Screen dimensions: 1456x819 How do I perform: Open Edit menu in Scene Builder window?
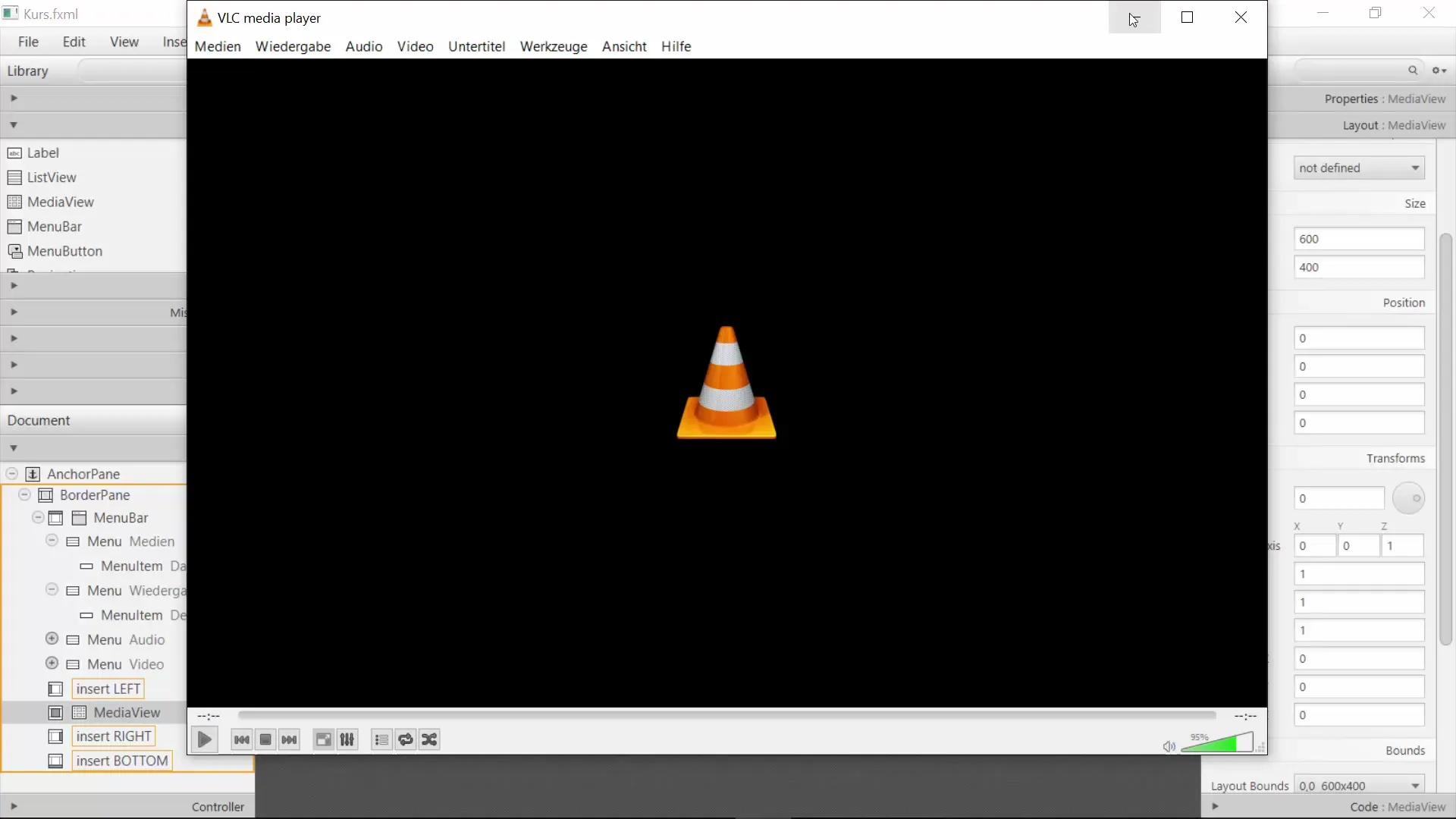pyautogui.click(x=74, y=42)
